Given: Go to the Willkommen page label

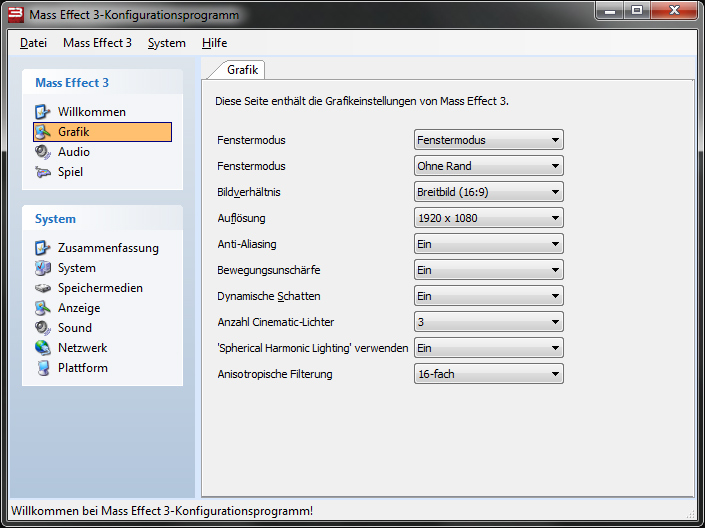Looking at the screenshot, I should [x=92, y=112].
